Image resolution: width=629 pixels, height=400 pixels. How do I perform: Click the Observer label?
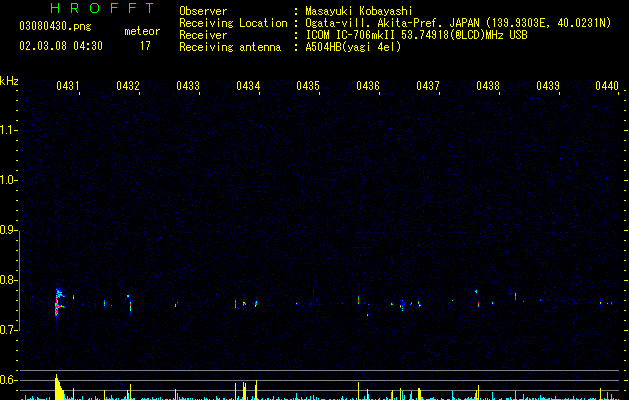click(x=203, y=11)
